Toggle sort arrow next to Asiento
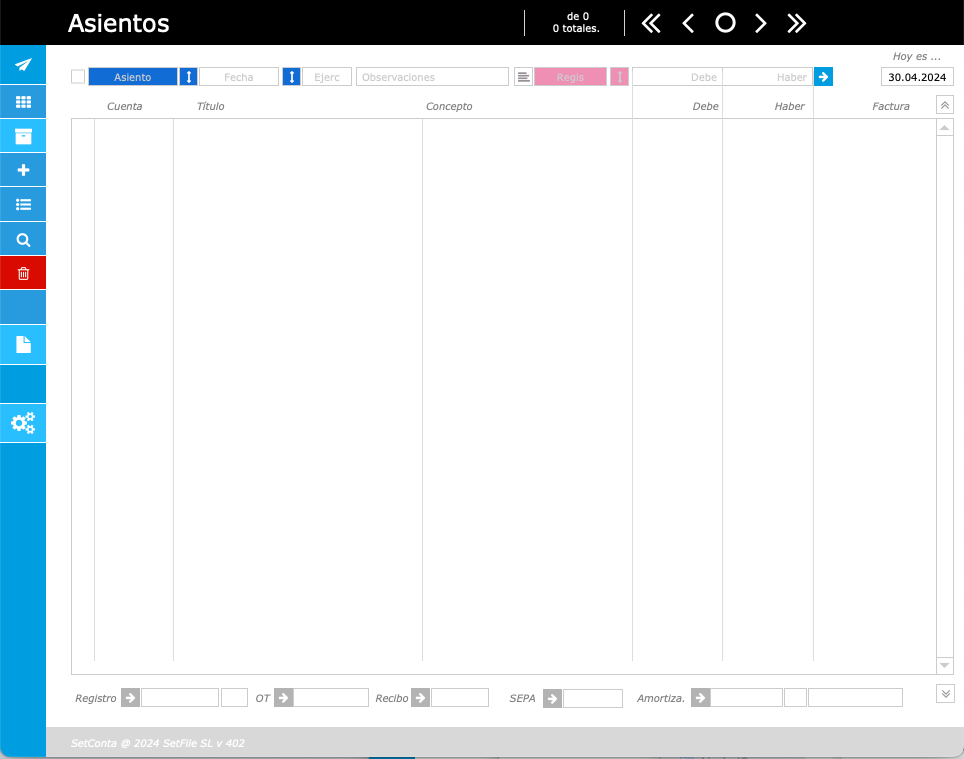This screenshot has height=759, width=964. [189, 77]
